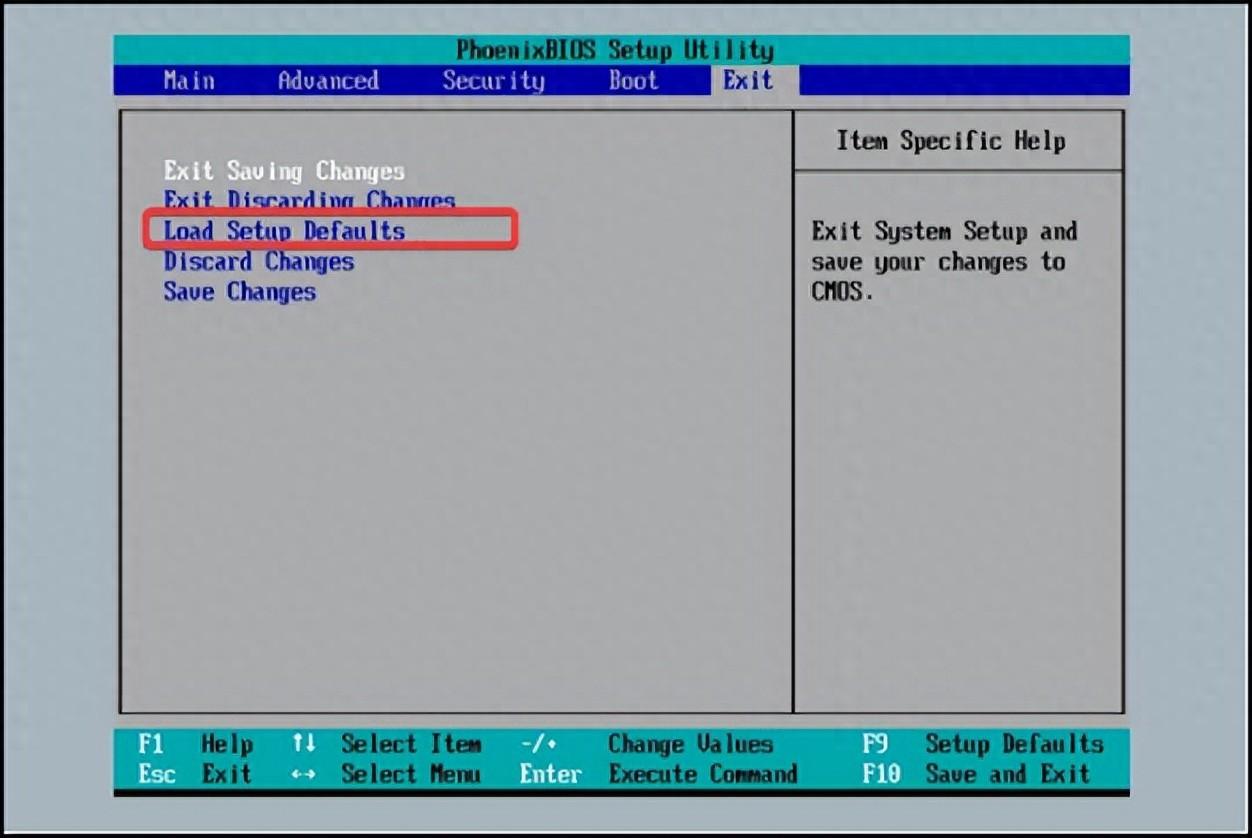Select the Discard Changes option
1252x838 pixels.
pos(258,262)
